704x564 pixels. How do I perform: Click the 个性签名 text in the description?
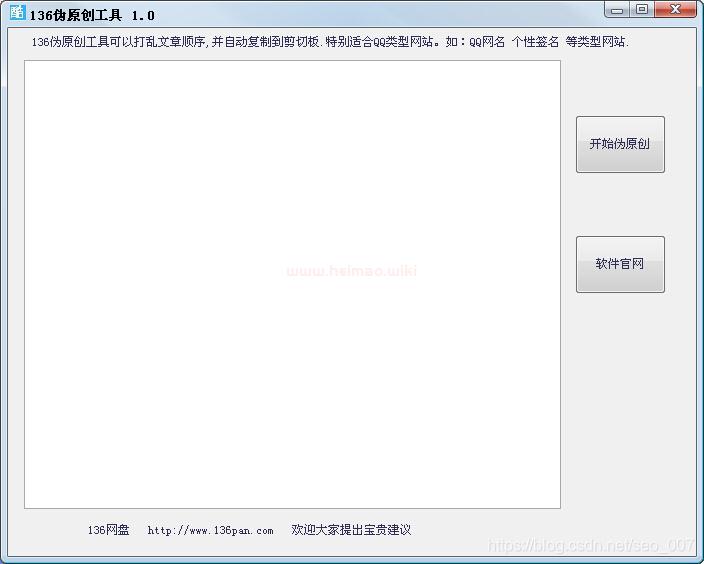[535, 42]
